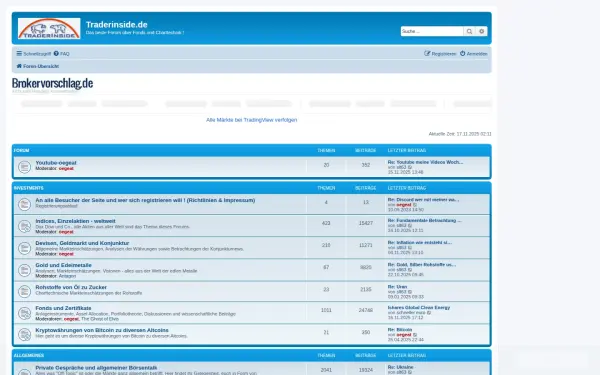The height and width of the screenshot is (375, 600).
Task: Click the FAQ question mark icon
Action: point(56,54)
